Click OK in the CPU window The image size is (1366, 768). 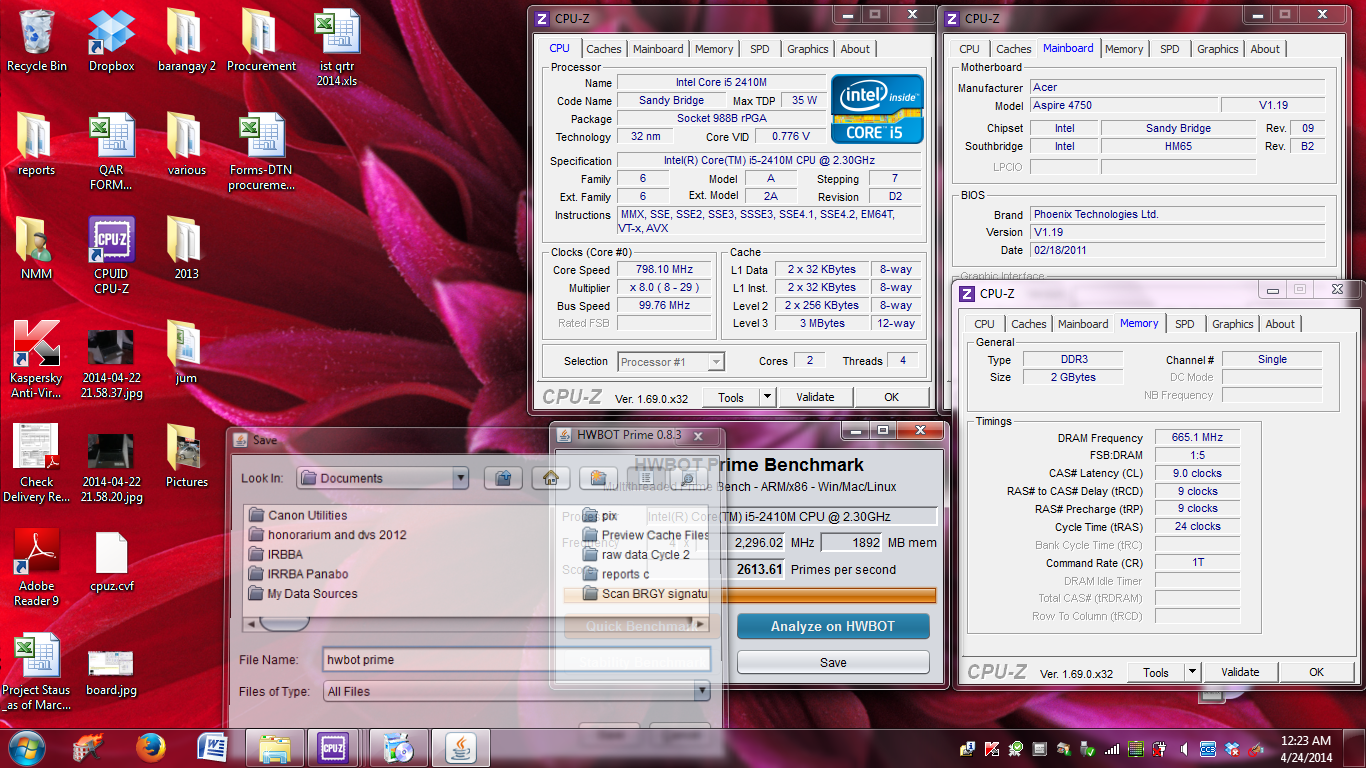891,397
